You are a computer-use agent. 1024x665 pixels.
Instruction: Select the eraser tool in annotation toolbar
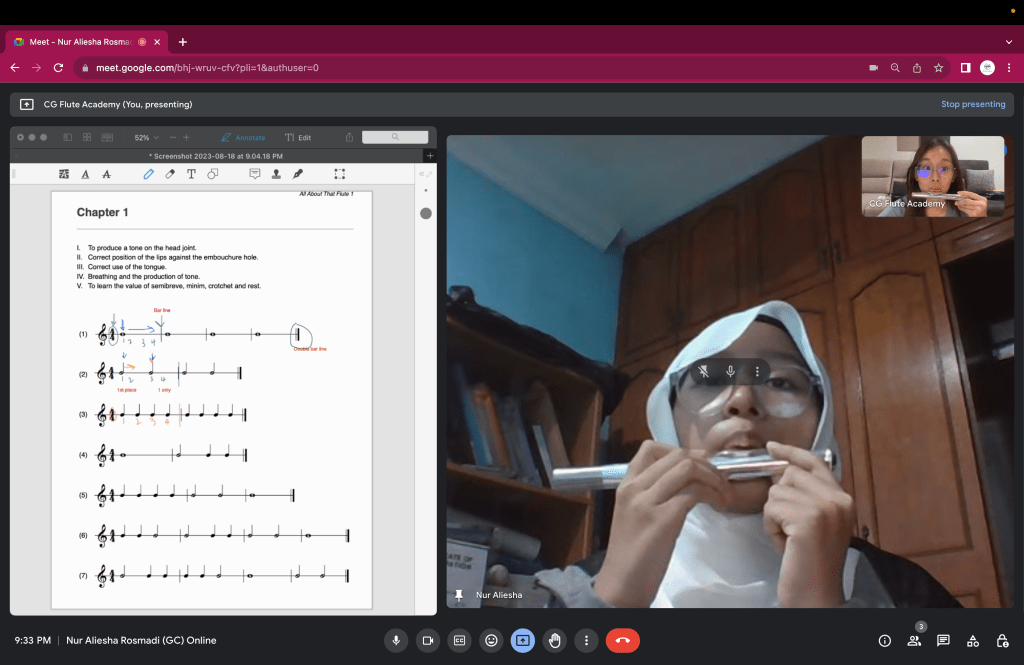(170, 174)
